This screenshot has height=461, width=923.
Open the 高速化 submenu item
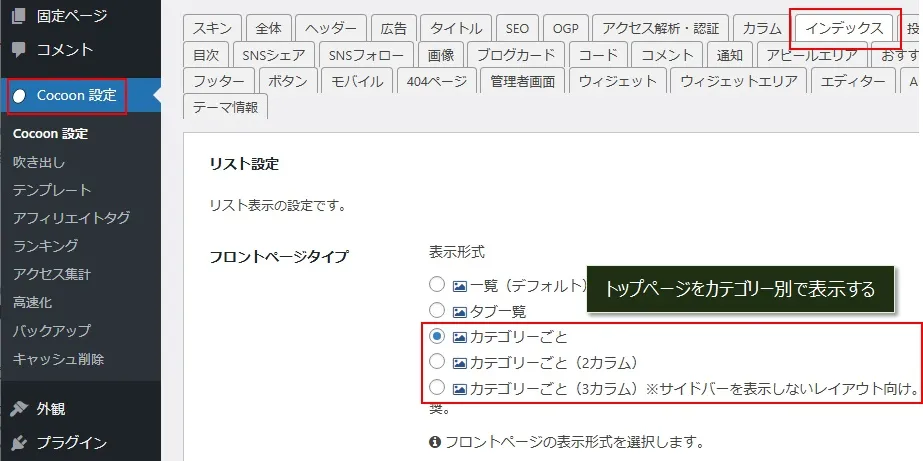[x=32, y=302]
